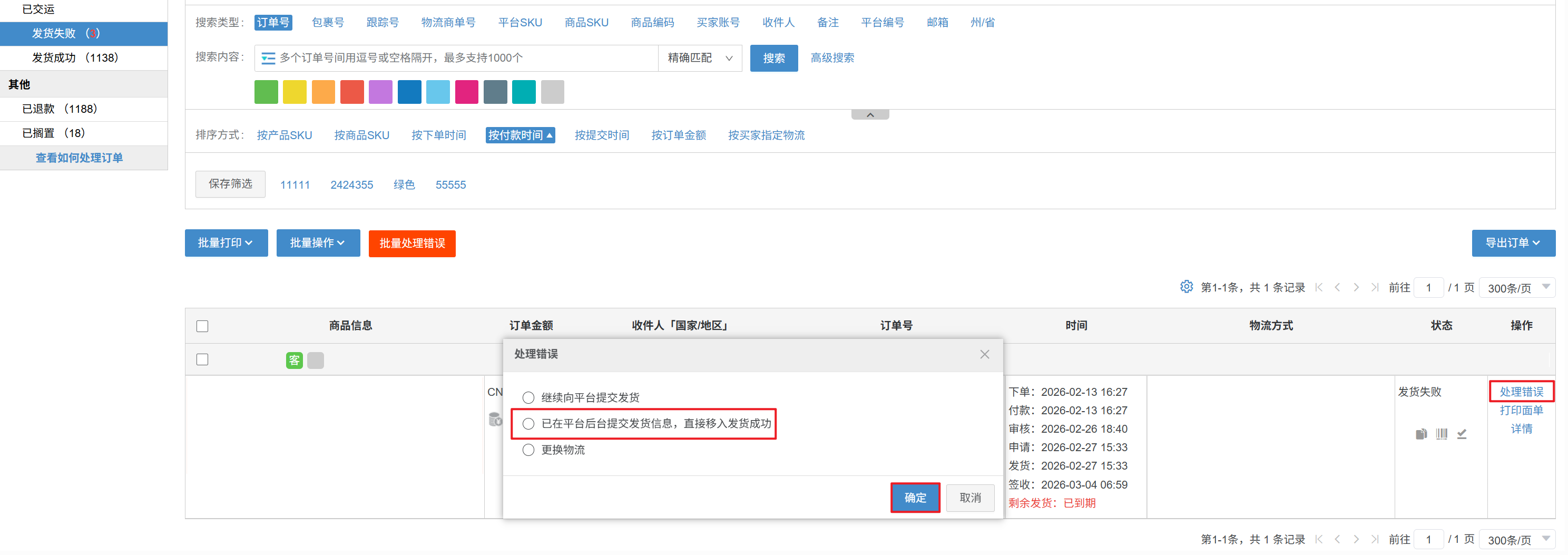Click the barcode icon in status column

[x=1442, y=434]
